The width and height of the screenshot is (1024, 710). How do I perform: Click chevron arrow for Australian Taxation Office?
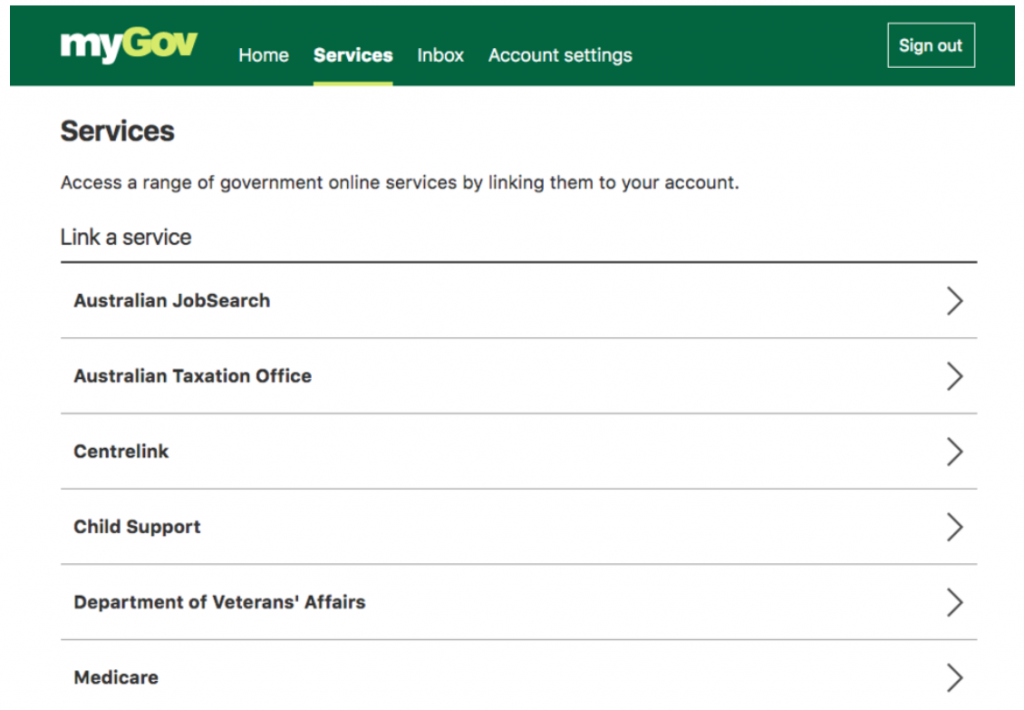click(x=955, y=376)
